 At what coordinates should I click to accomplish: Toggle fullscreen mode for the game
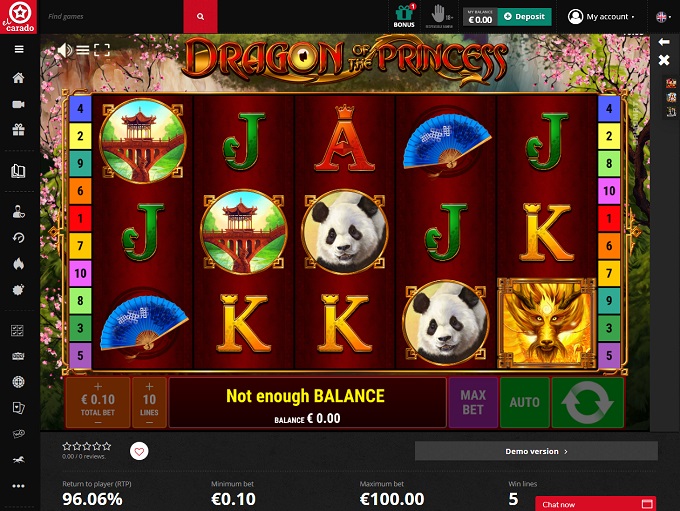pos(102,50)
